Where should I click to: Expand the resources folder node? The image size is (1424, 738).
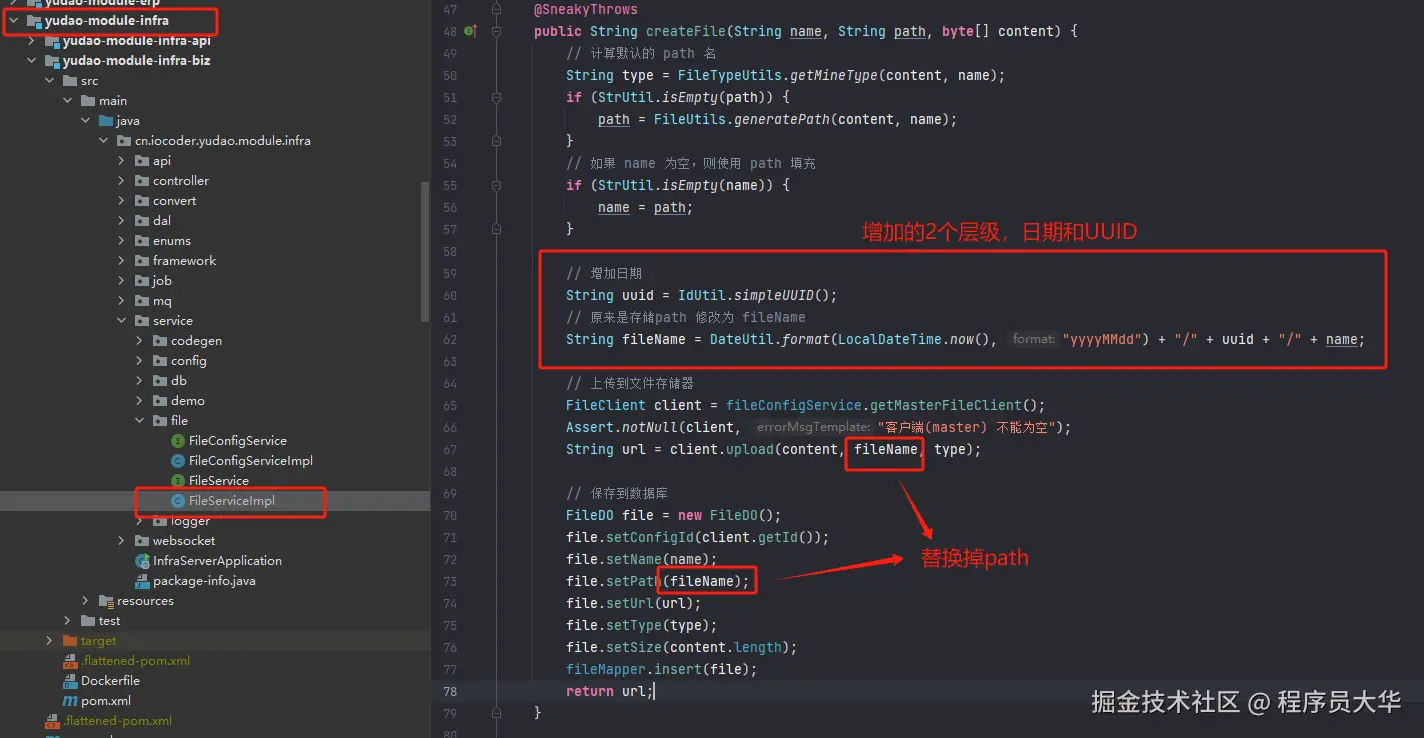click(x=85, y=601)
